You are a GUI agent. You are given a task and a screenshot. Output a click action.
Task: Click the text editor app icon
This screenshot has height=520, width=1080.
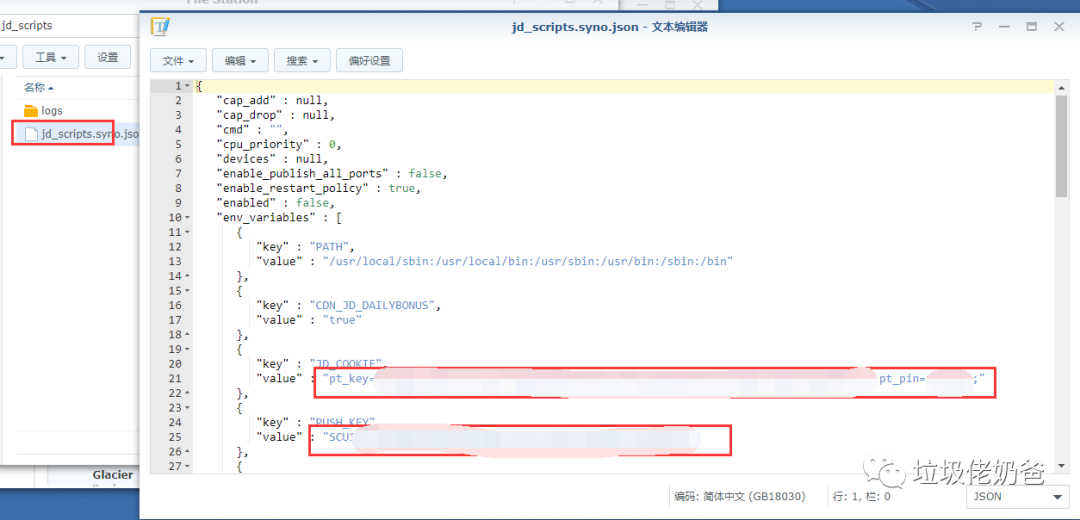click(x=161, y=27)
